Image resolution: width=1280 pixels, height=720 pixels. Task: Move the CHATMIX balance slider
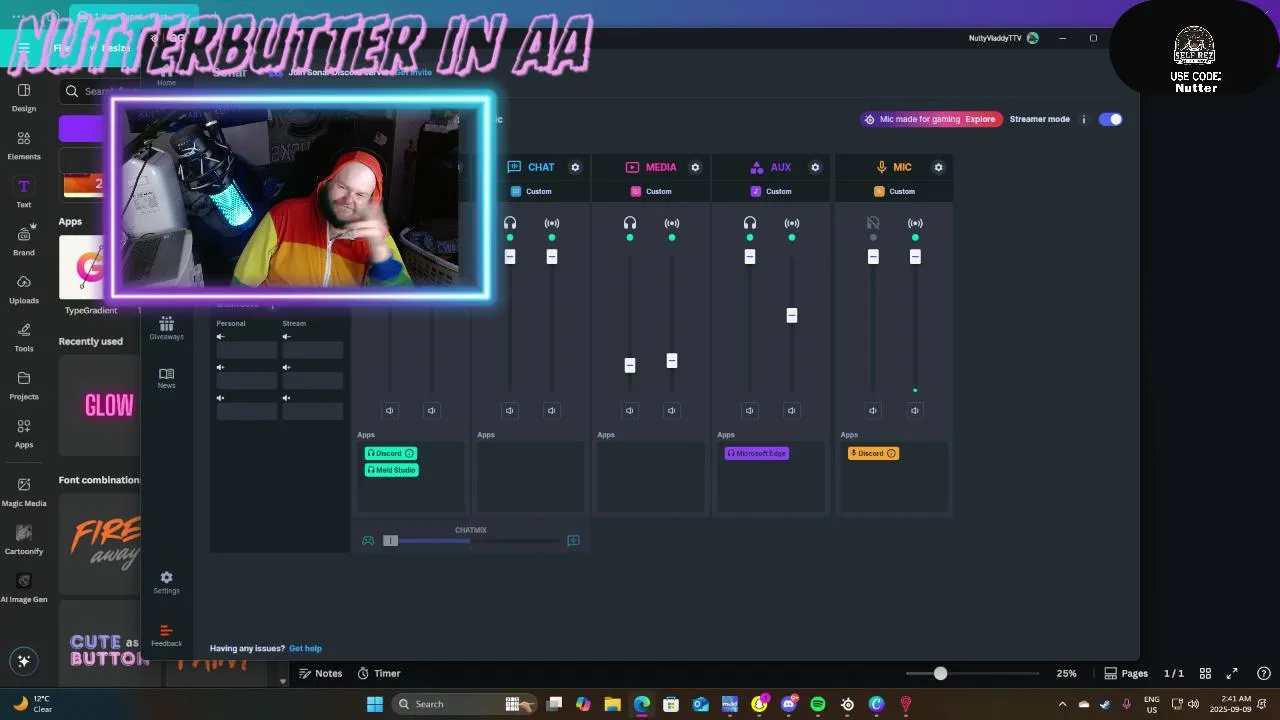click(391, 541)
